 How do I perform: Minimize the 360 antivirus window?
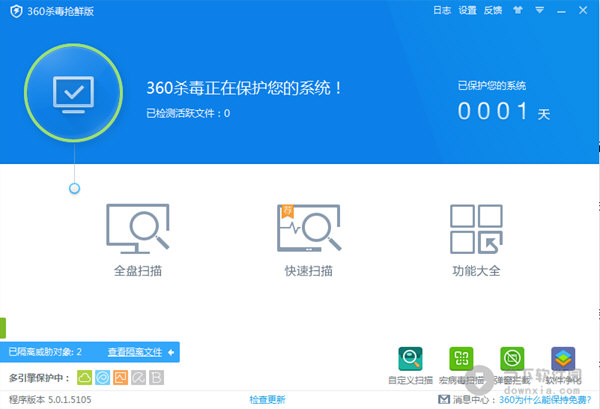(561, 11)
